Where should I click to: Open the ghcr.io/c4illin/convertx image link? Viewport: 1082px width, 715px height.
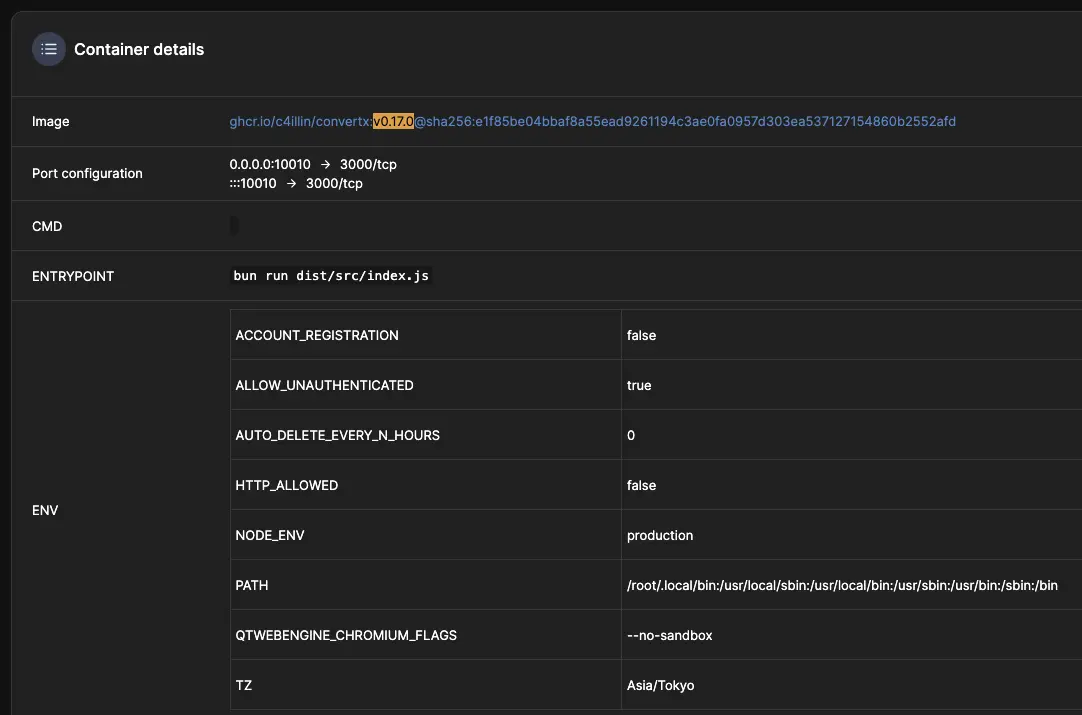click(x=592, y=121)
